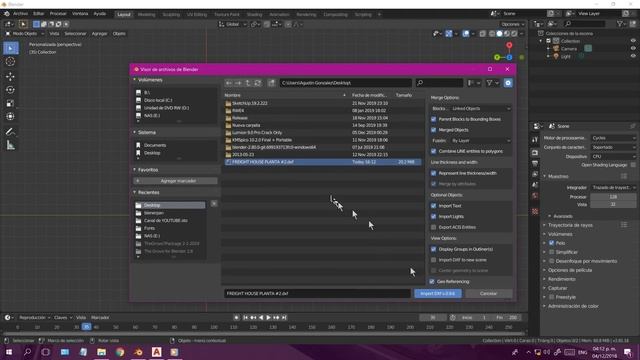Select the Scale tool in the viewport toolbar

11,103
